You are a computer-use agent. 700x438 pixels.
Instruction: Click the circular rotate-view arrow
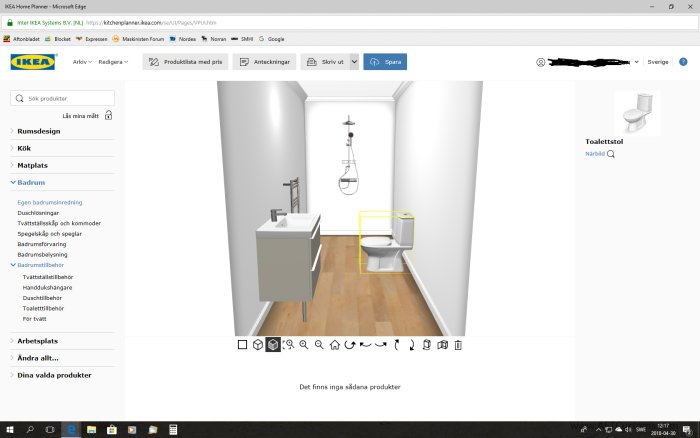350,345
